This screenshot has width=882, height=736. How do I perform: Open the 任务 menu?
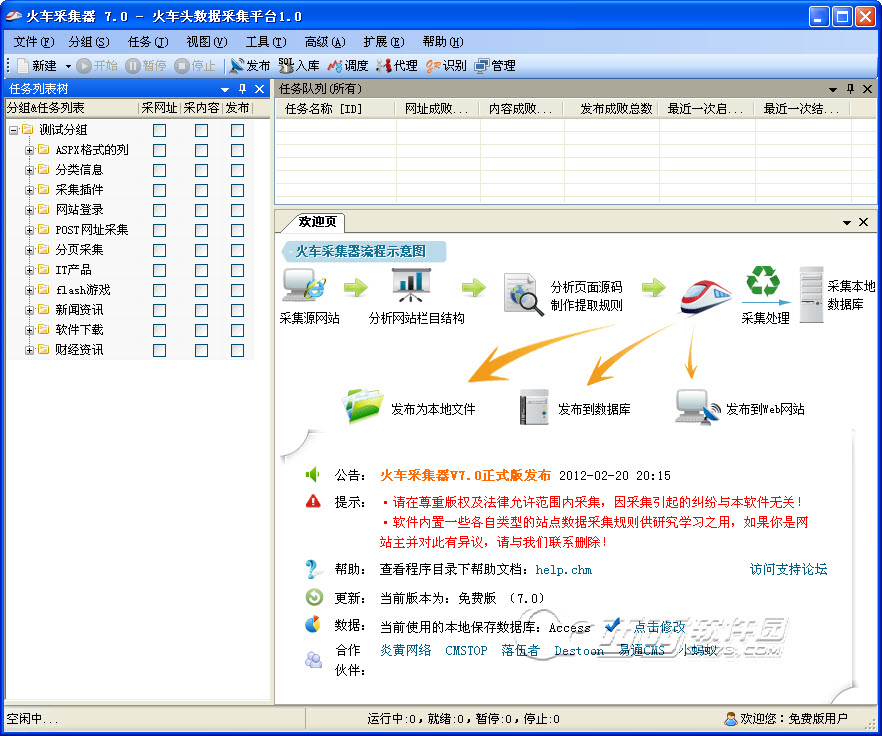[x=147, y=42]
